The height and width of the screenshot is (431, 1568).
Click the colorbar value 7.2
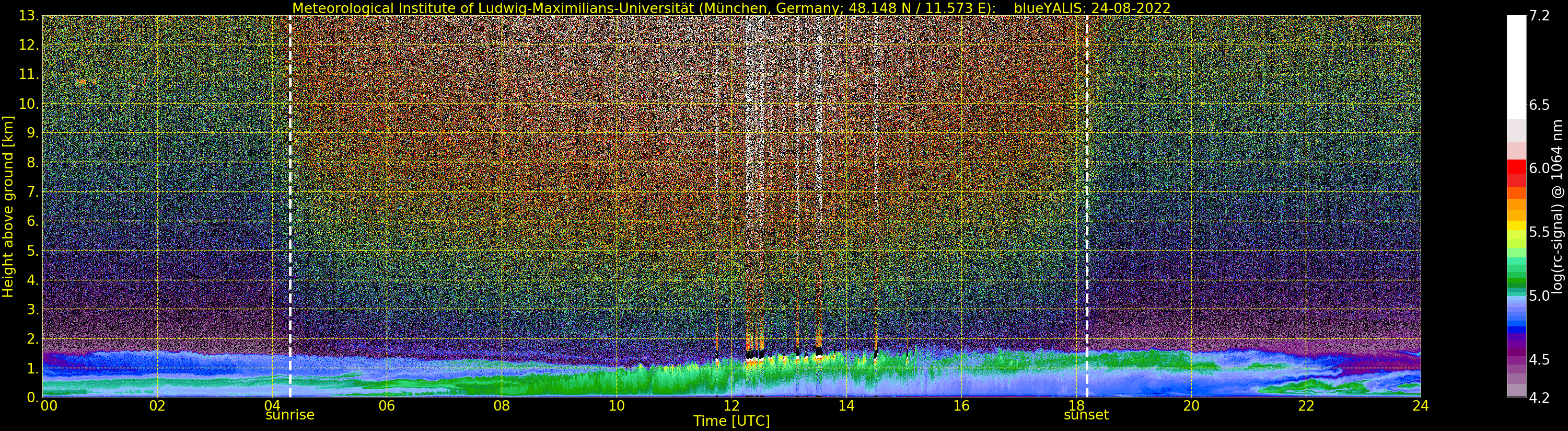point(1539,16)
